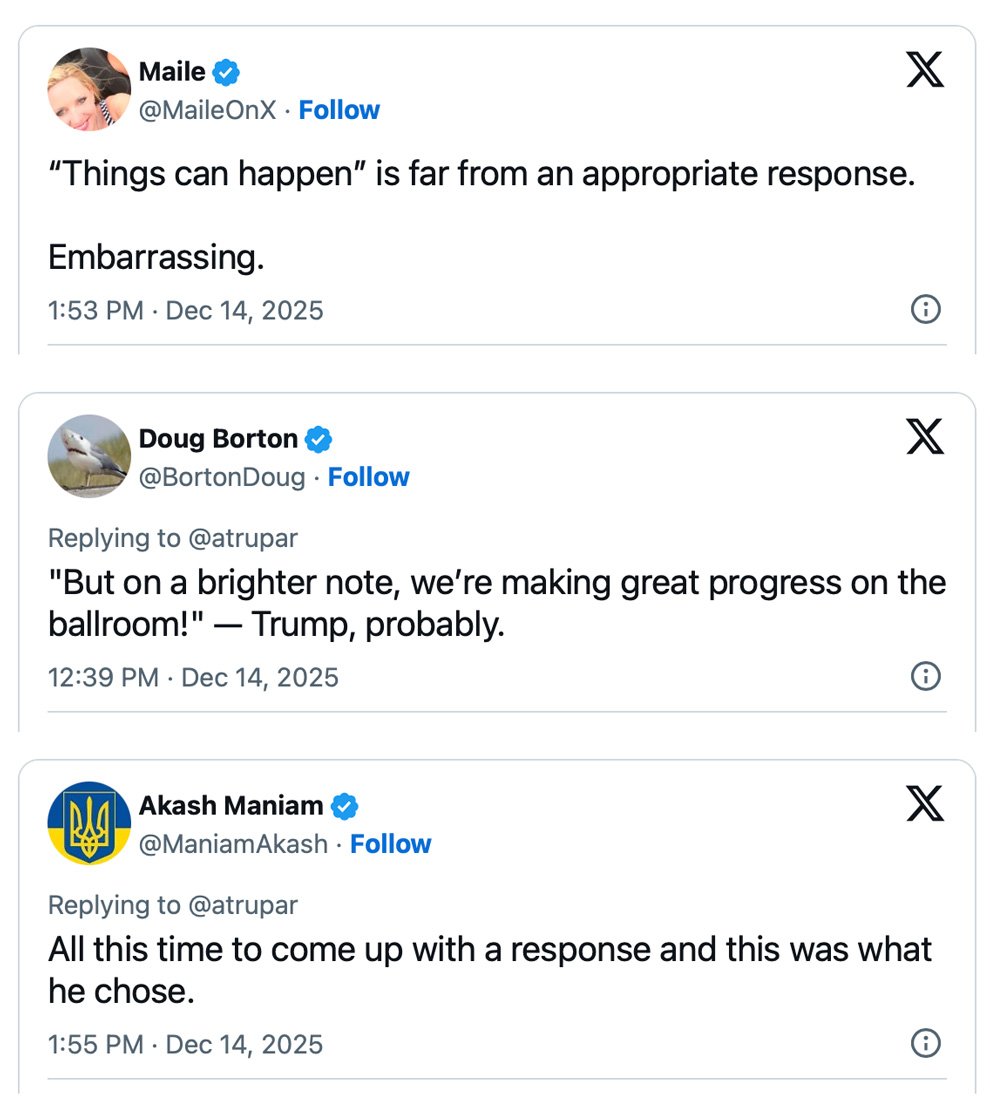Click the X logo on Maile's tweet
990x1101 pixels.
click(x=924, y=70)
